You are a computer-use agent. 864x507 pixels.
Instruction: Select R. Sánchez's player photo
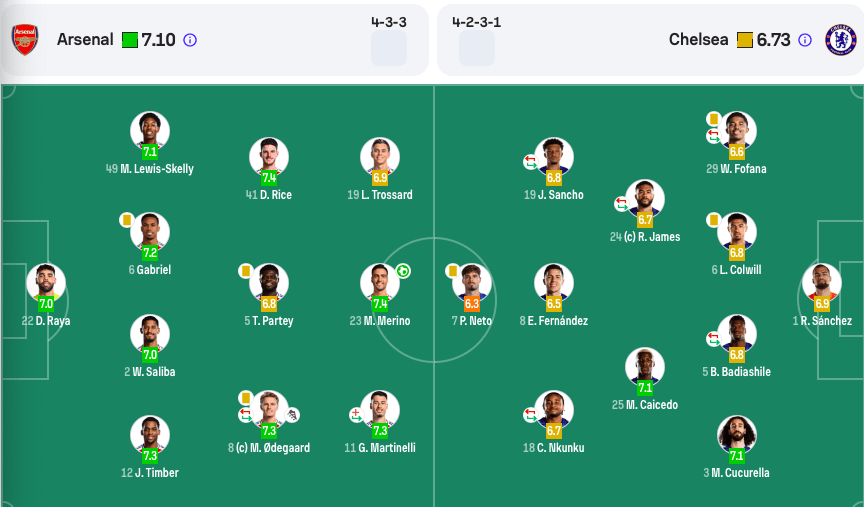click(x=820, y=282)
